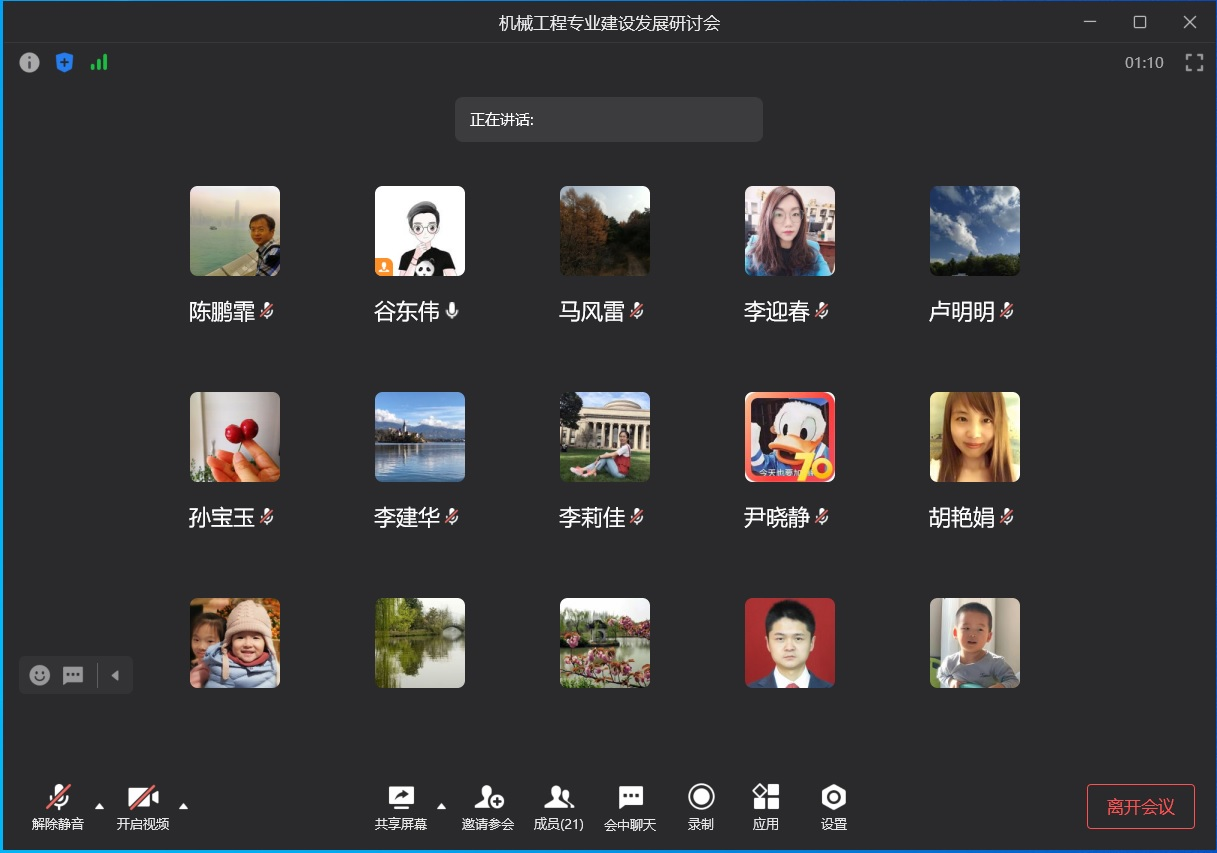The height and width of the screenshot is (853, 1217).
Task: Click the blue security shield icon
Action: [x=64, y=63]
